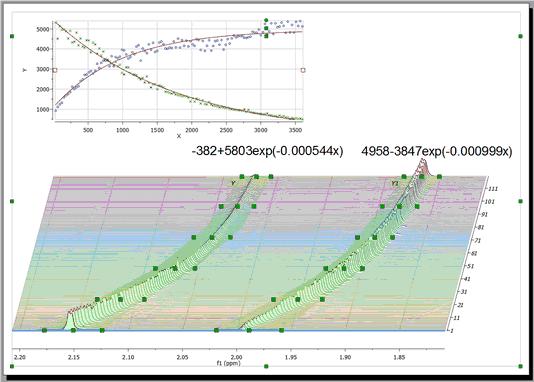Select the red hollow handle right of the graph
This screenshot has height=382, width=534.
pyautogui.click(x=303, y=70)
